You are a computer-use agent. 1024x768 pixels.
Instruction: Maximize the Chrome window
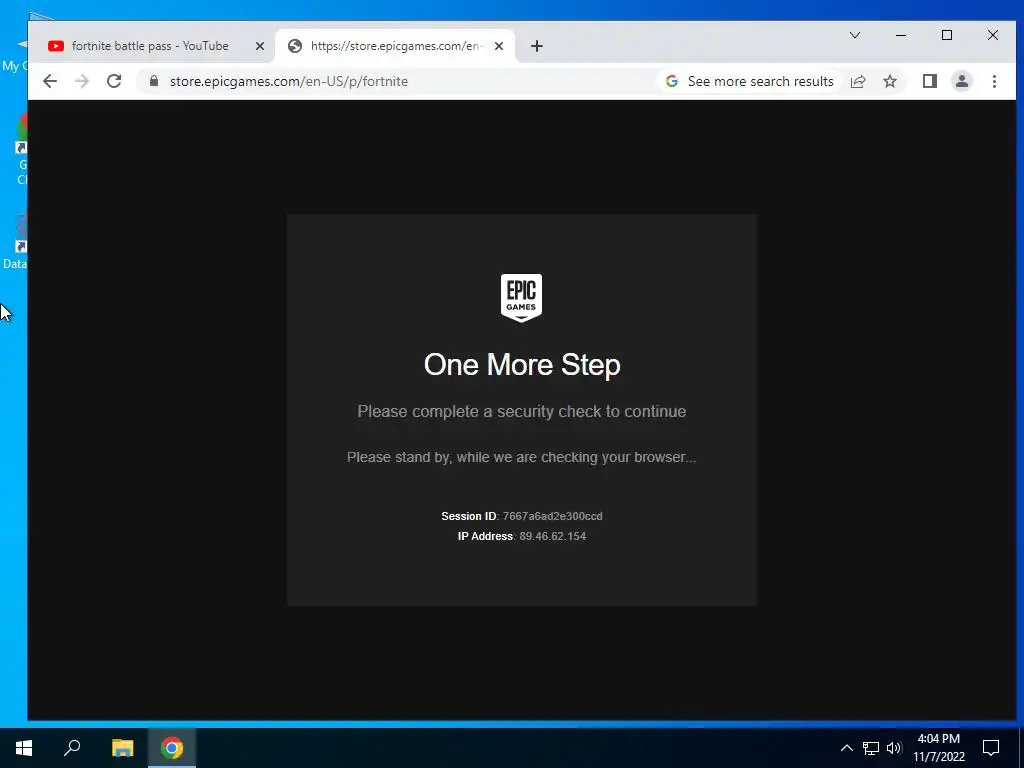946,35
